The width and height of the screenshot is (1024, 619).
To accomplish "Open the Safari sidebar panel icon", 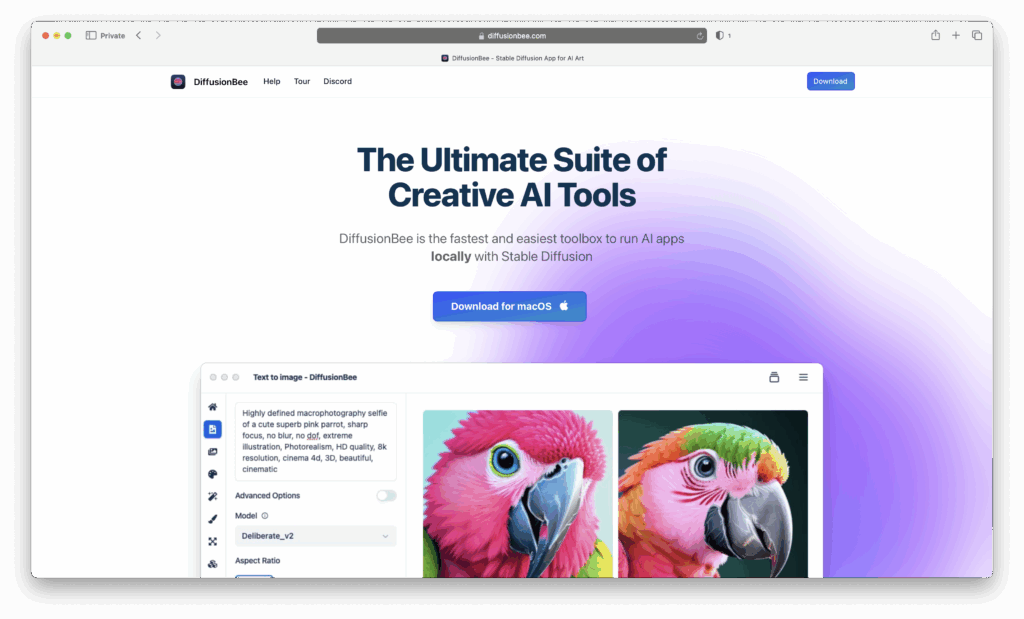I will coord(91,35).
